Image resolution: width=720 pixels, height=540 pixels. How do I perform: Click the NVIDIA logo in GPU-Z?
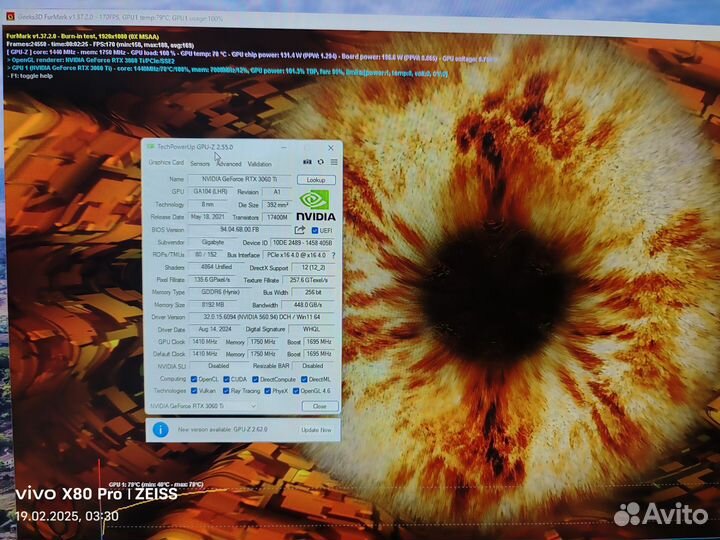tap(316, 205)
